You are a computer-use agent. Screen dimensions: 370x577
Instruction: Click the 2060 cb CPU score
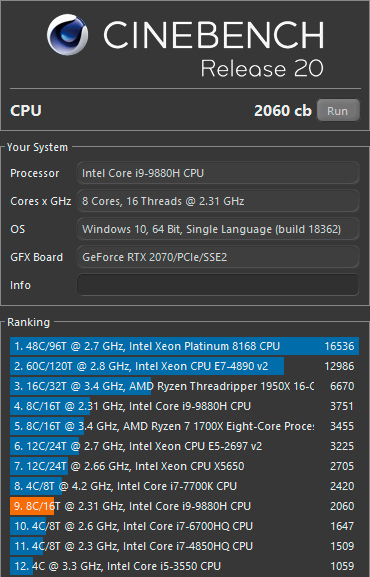pyautogui.click(x=283, y=110)
